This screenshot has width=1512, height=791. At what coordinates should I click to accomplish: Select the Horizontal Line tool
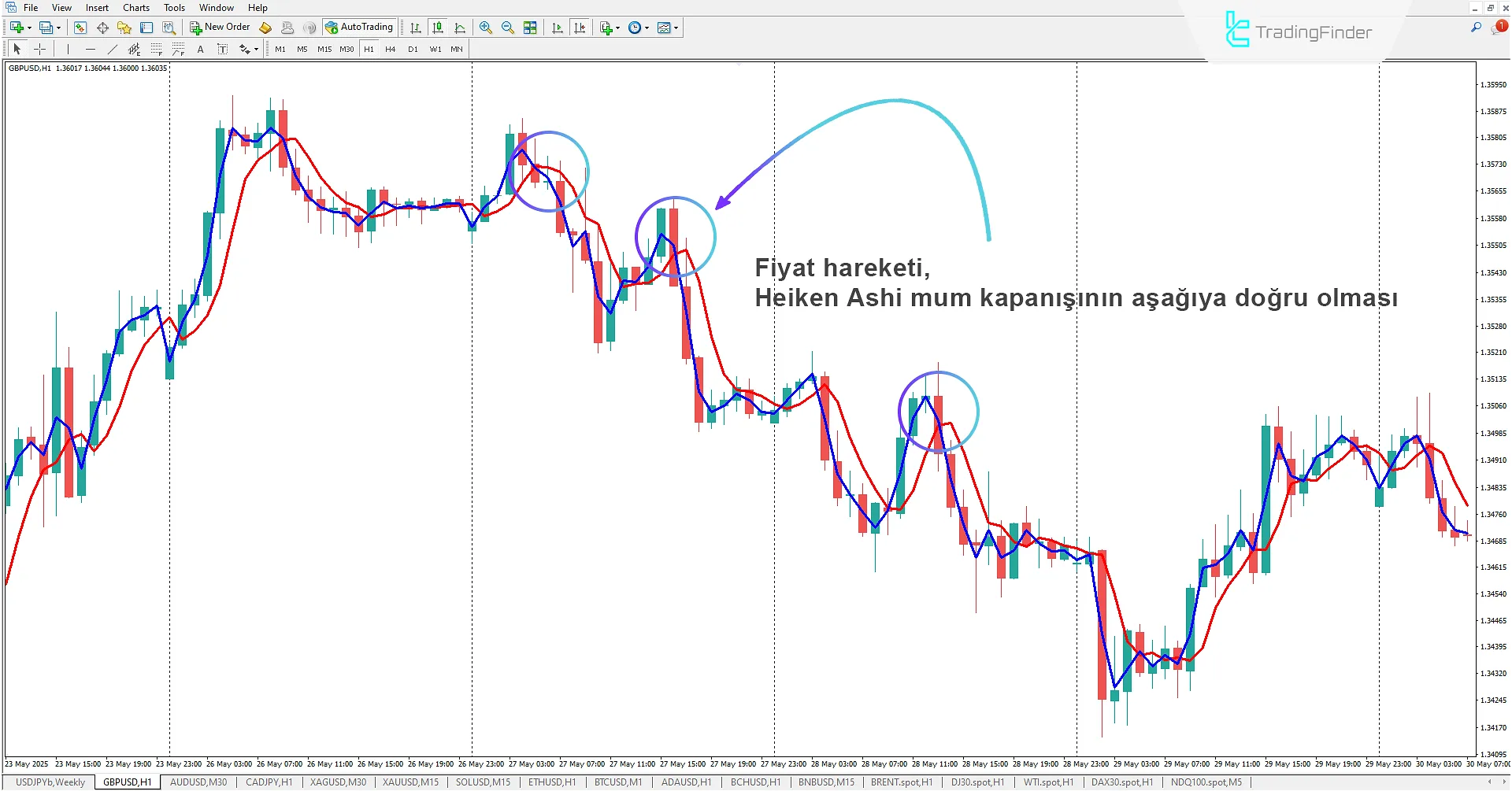tap(91, 48)
